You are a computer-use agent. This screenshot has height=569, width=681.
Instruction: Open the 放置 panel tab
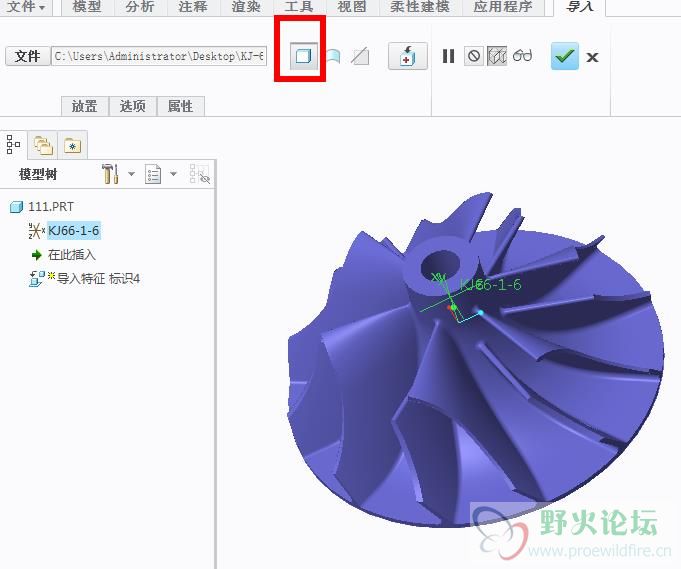click(x=85, y=106)
